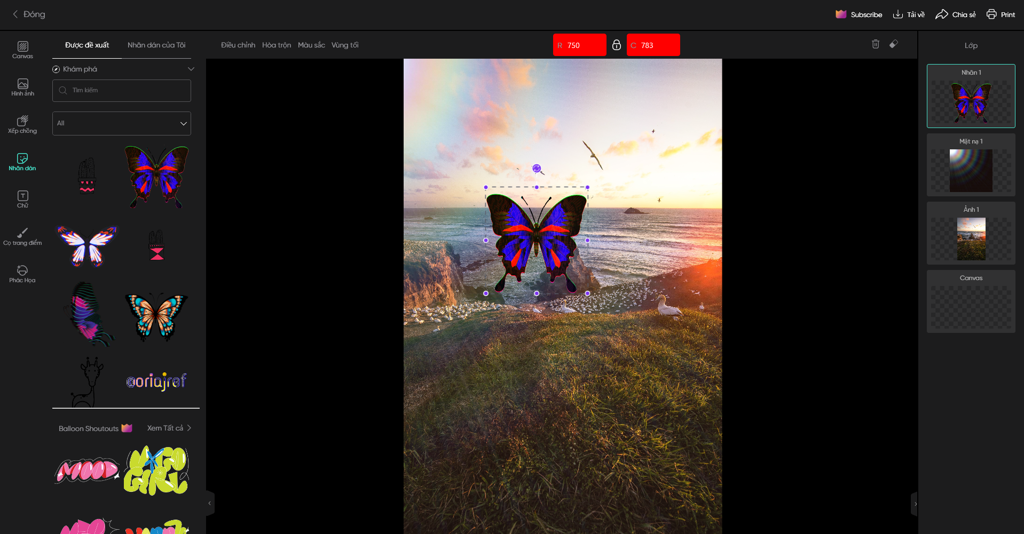Click the Chia sẻ share button
The width and height of the screenshot is (1024, 534).
click(x=955, y=14)
